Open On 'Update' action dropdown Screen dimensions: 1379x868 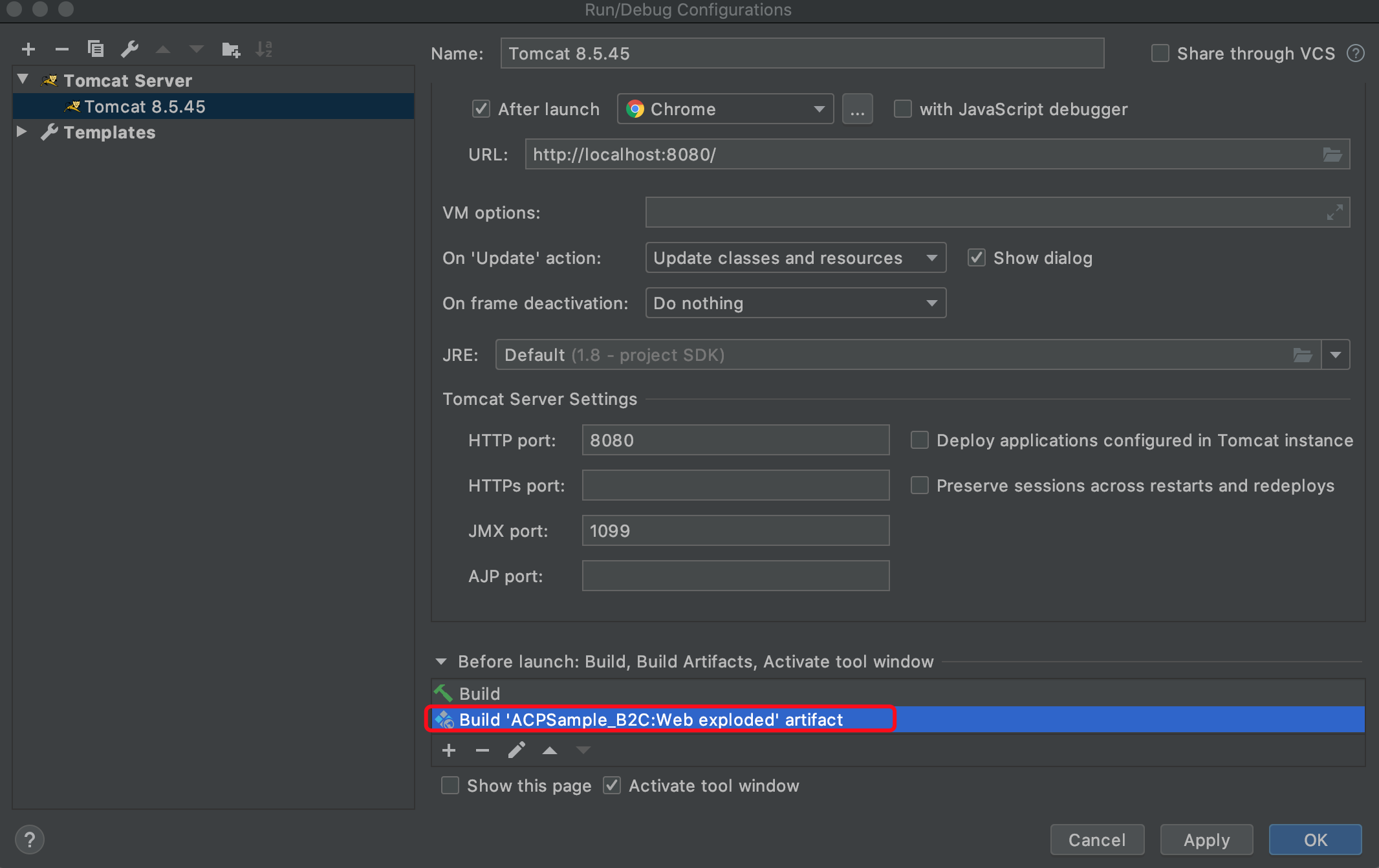pyautogui.click(x=796, y=257)
